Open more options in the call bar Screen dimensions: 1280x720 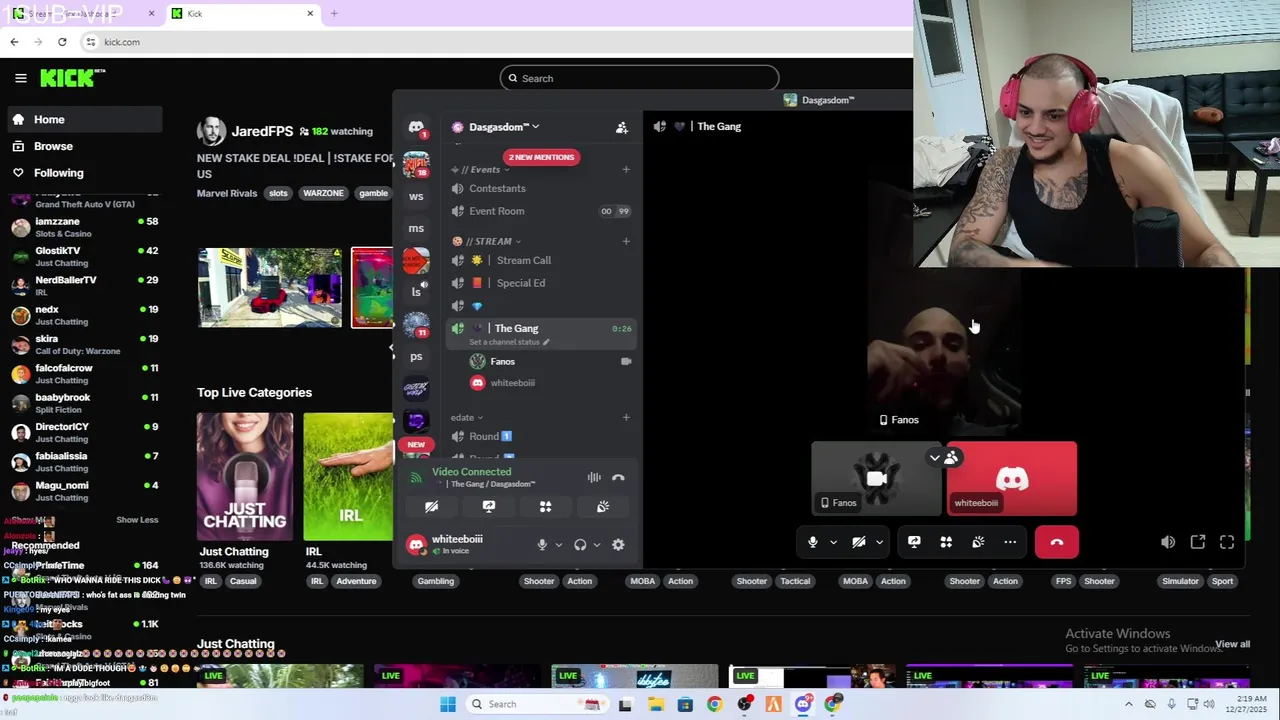point(1010,542)
